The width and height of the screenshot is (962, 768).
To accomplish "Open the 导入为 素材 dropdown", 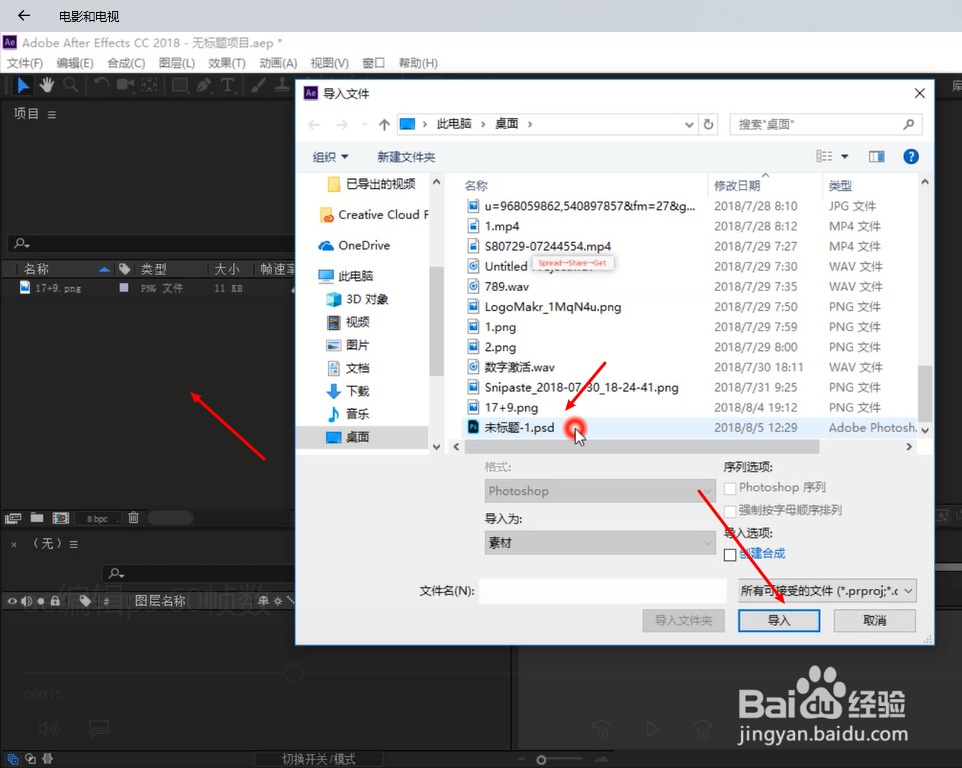I will point(600,543).
